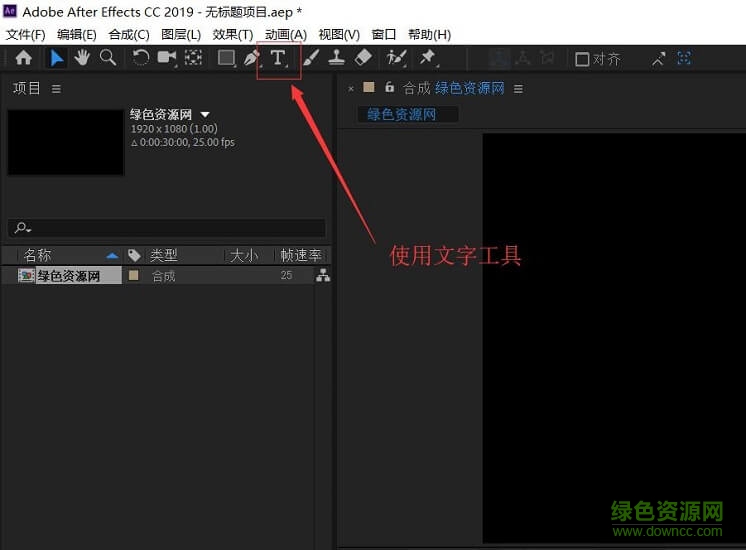
Task: Expand dropdown arrow next to 绿色资源网 name
Action: pos(205,115)
